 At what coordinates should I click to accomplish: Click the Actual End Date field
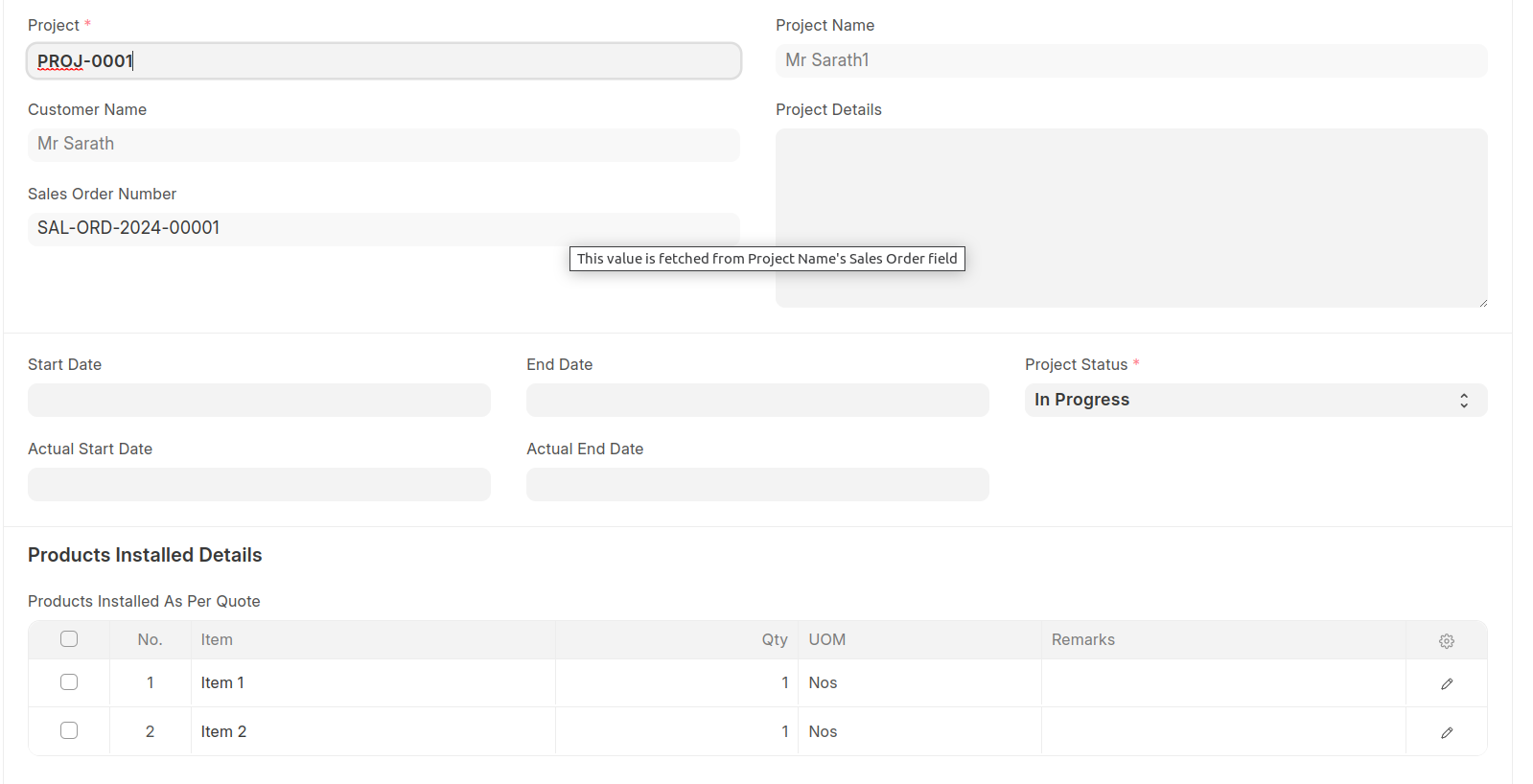[756, 485]
